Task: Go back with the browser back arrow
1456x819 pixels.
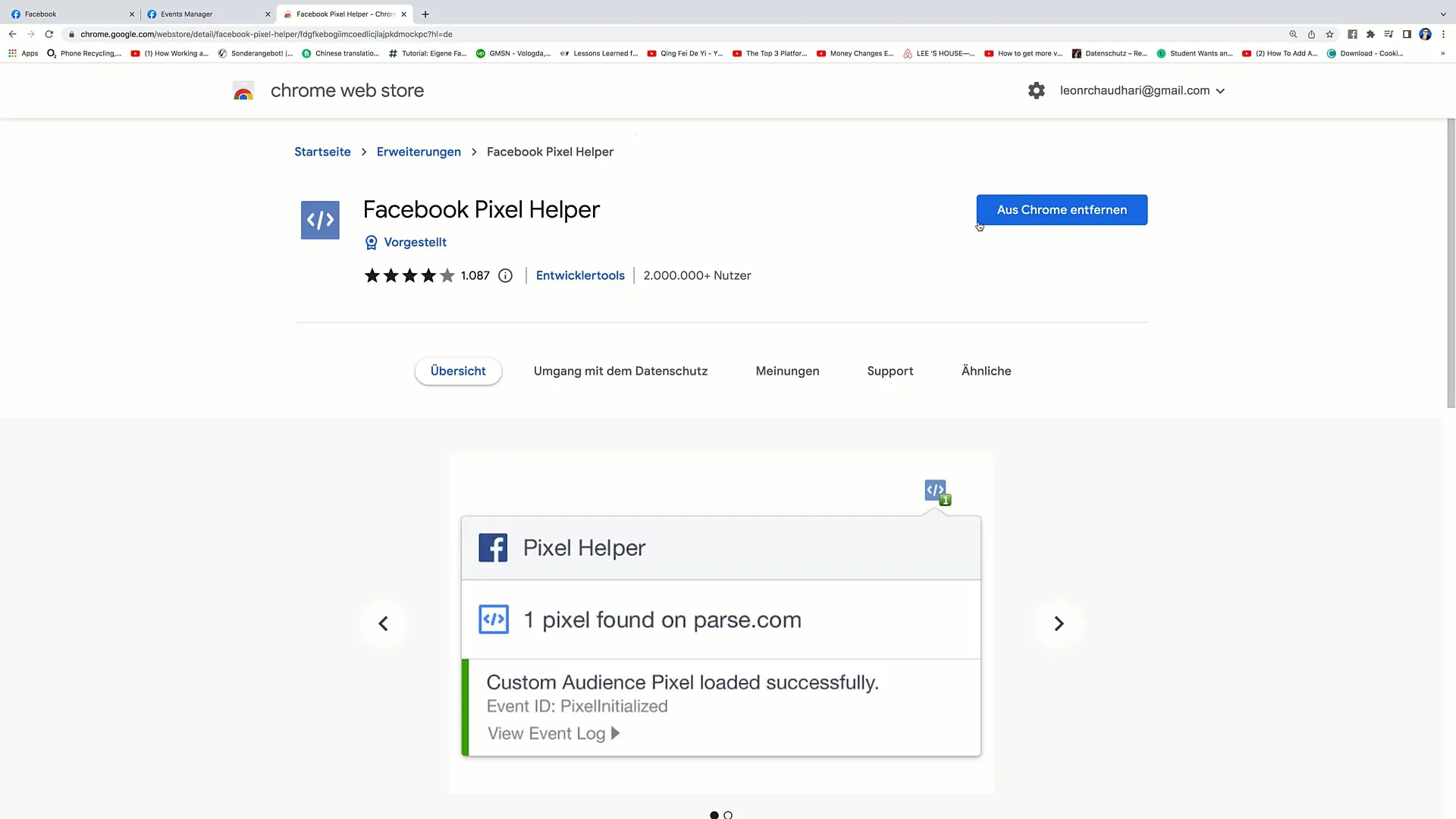Action: click(x=12, y=34)
